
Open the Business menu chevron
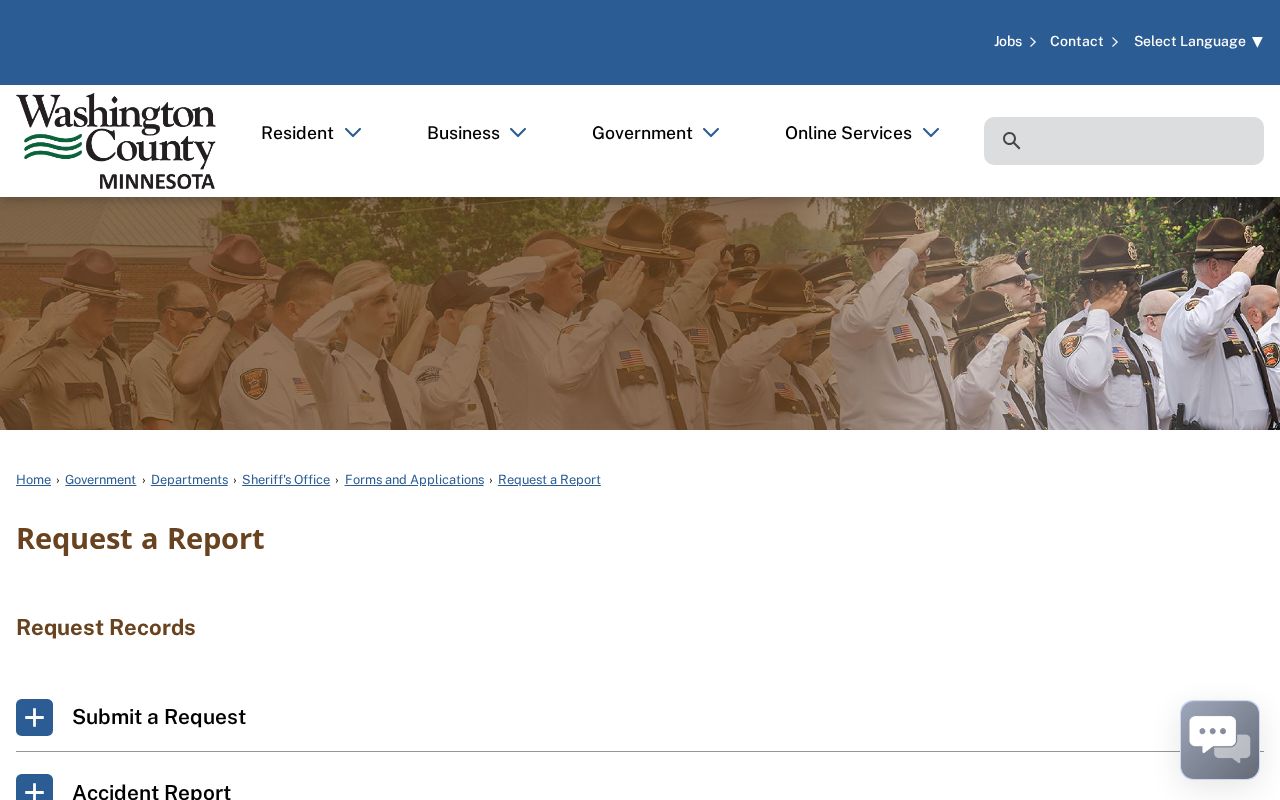click(518, 133)
